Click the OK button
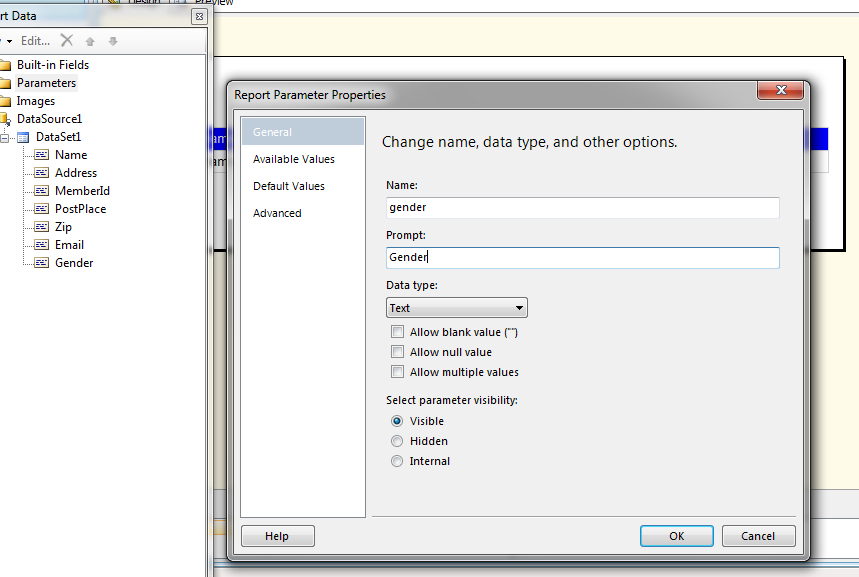The width and height of the screenshot is (859, 577). [x=676, y=535]
